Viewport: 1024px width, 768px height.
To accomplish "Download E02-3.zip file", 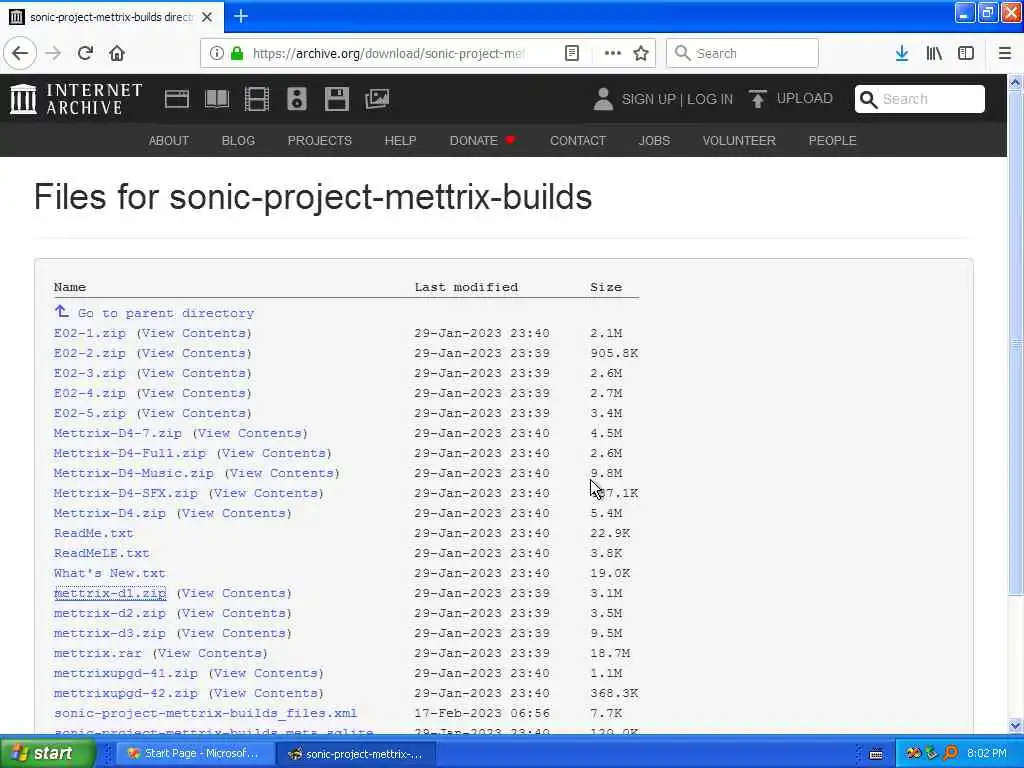I will 89,373.
